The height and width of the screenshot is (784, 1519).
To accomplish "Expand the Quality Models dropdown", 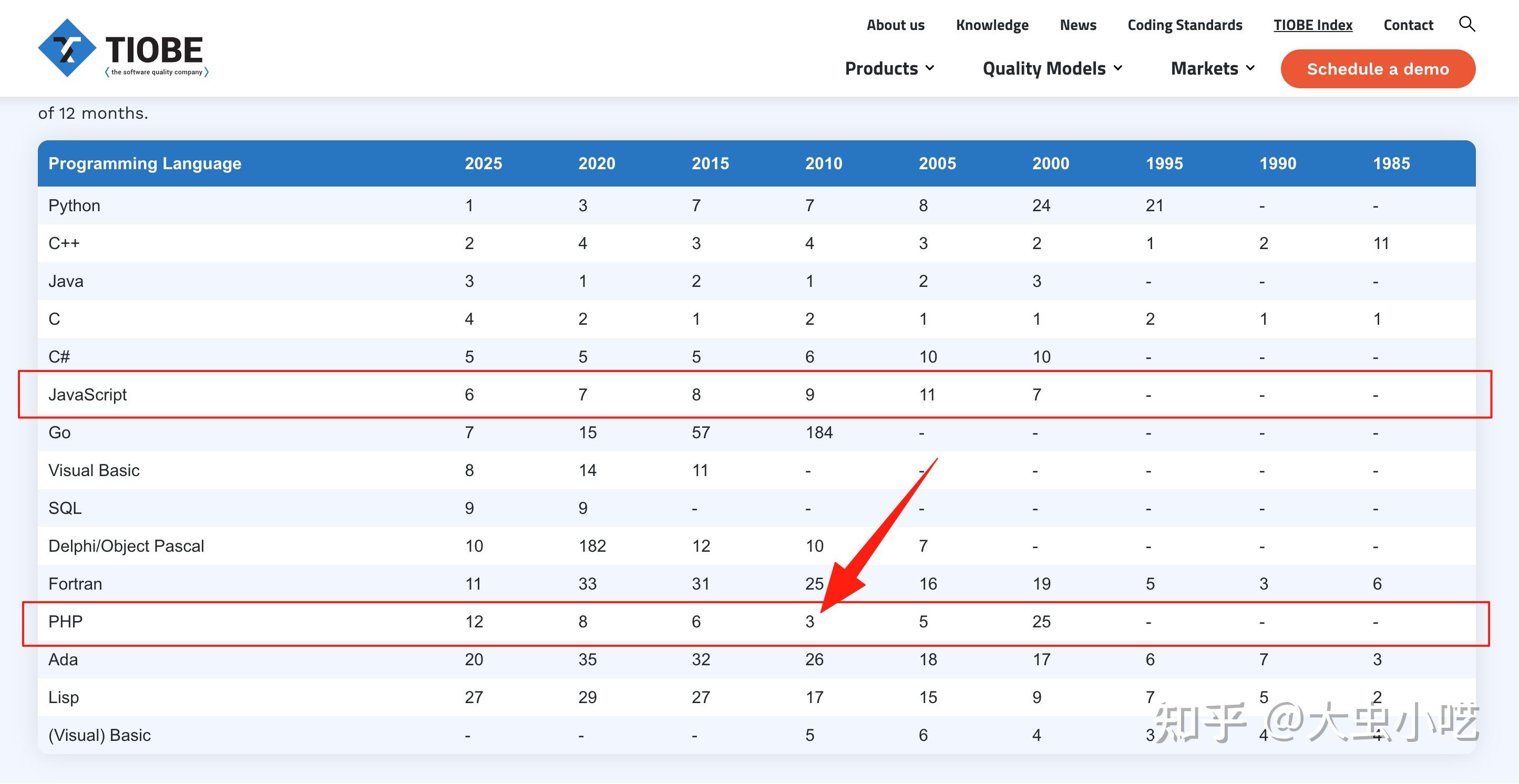I will coord(1053,68).
